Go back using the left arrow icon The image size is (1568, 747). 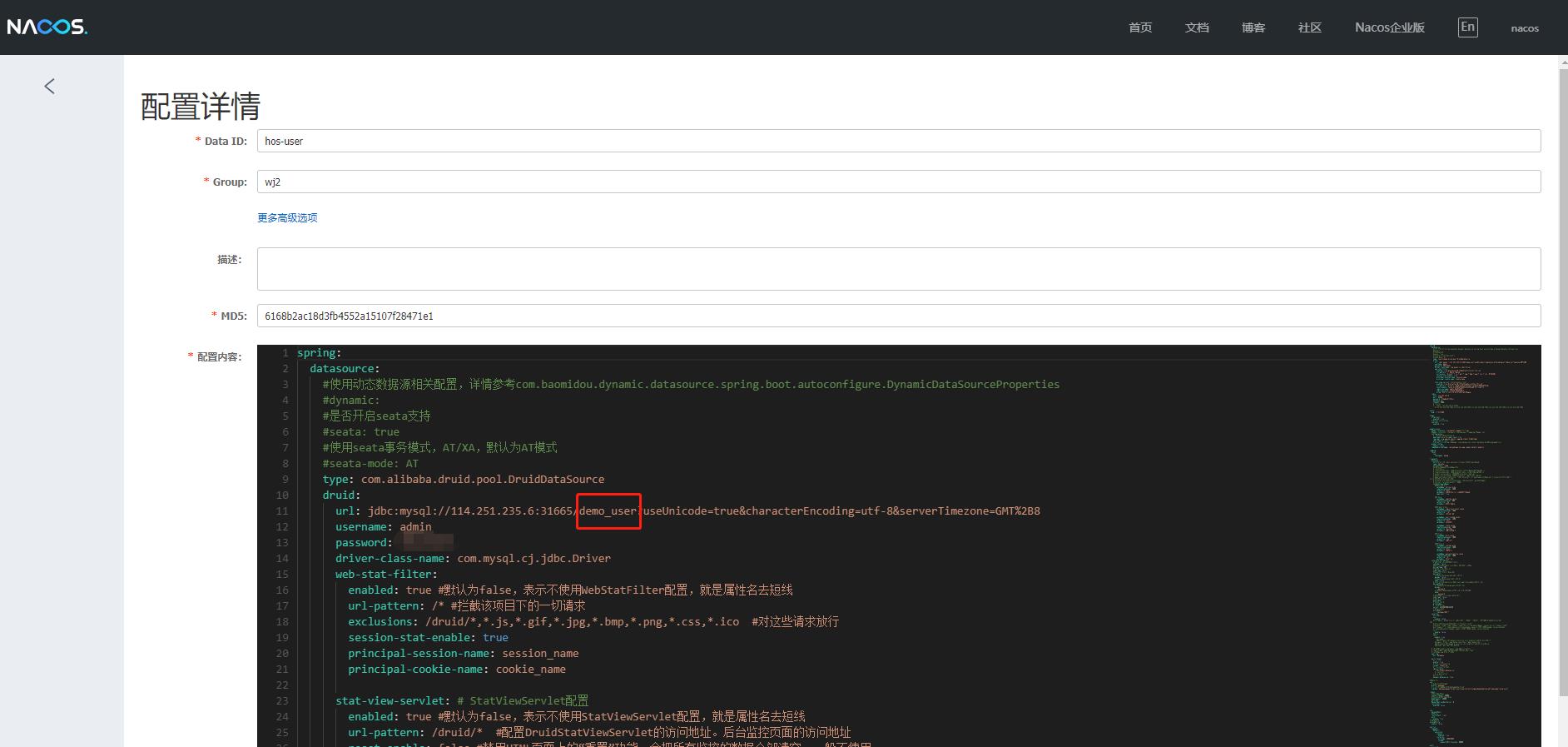[50, 87]
